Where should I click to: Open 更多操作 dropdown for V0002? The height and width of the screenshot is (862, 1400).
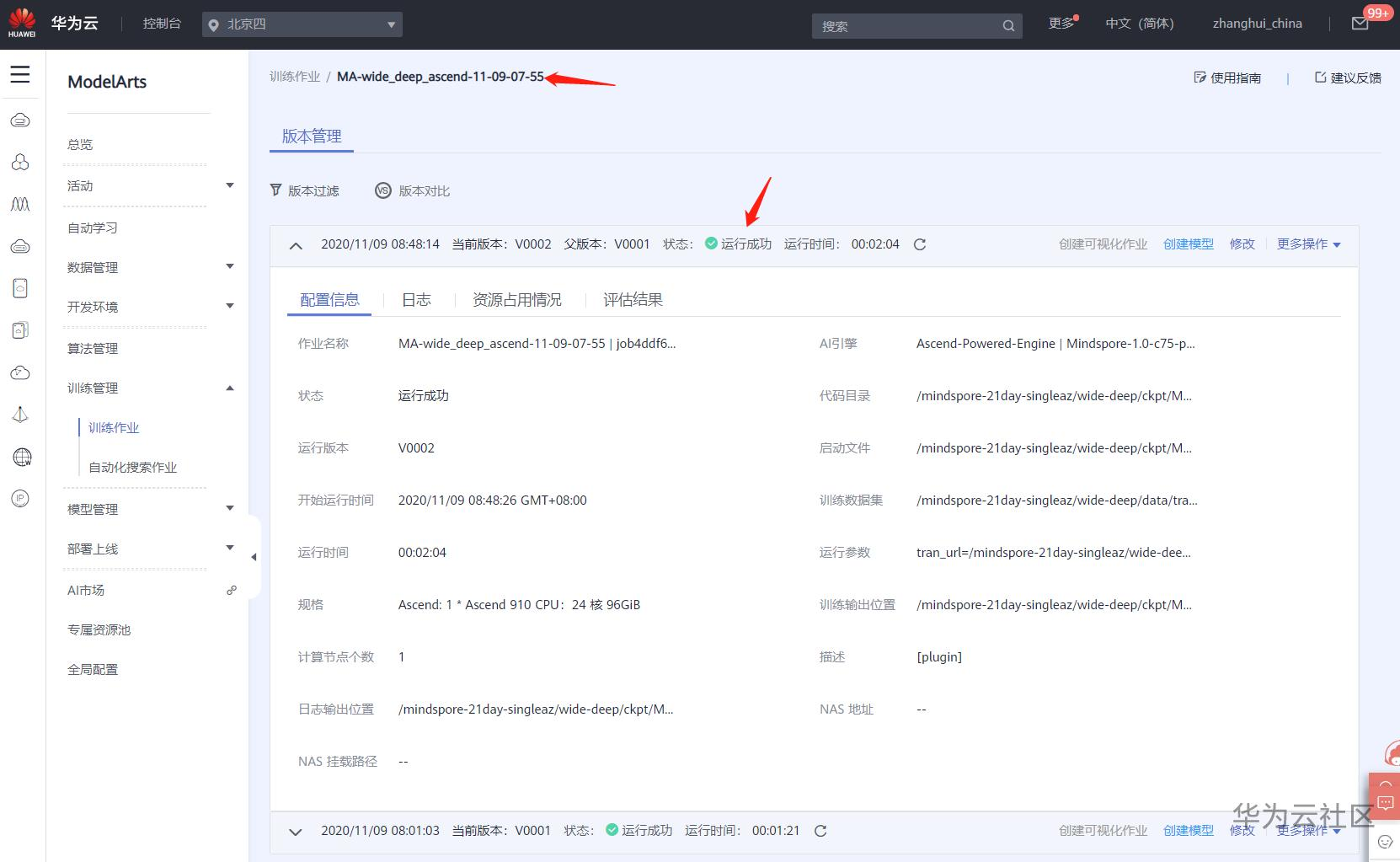point(1309,244)
